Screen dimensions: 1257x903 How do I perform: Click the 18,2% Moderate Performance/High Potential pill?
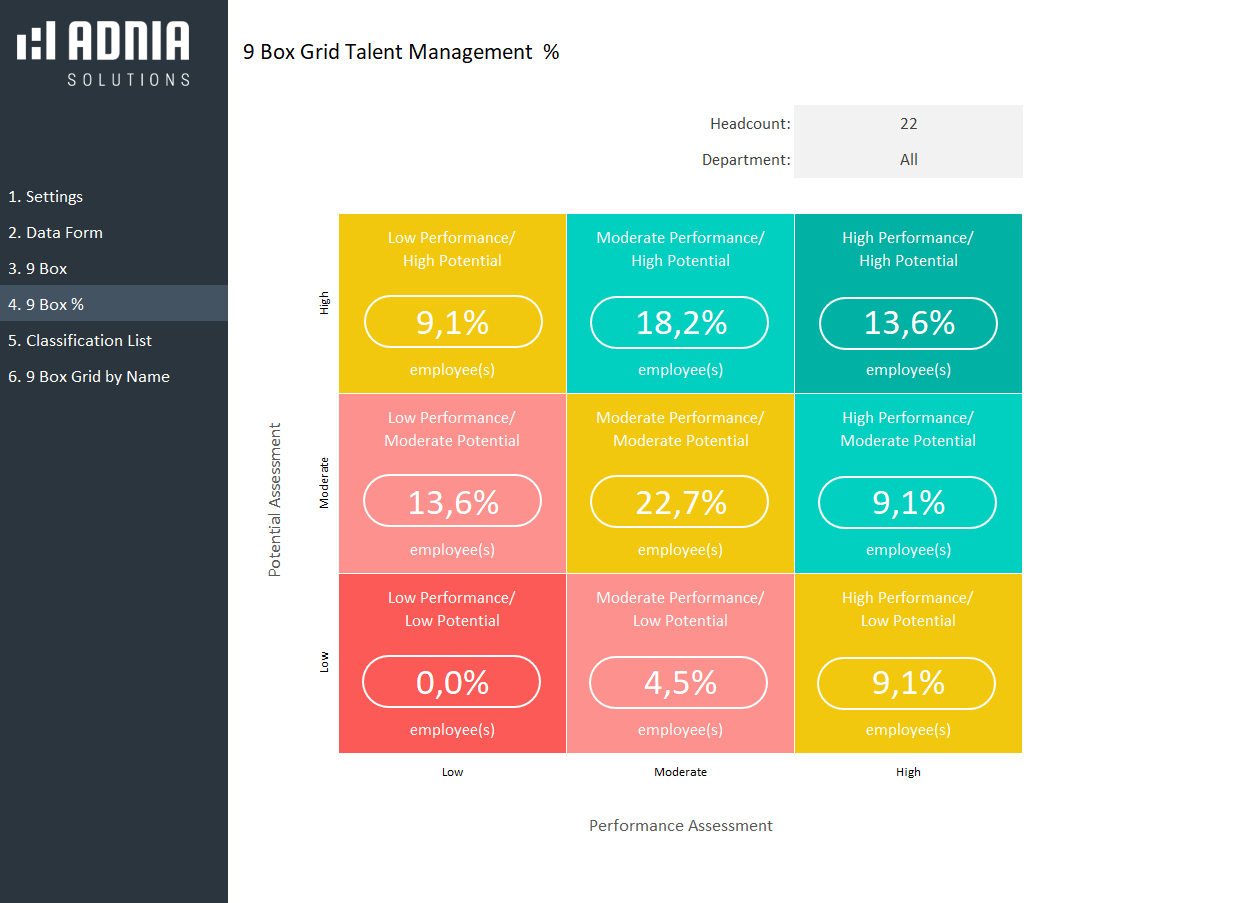(680, 322)
